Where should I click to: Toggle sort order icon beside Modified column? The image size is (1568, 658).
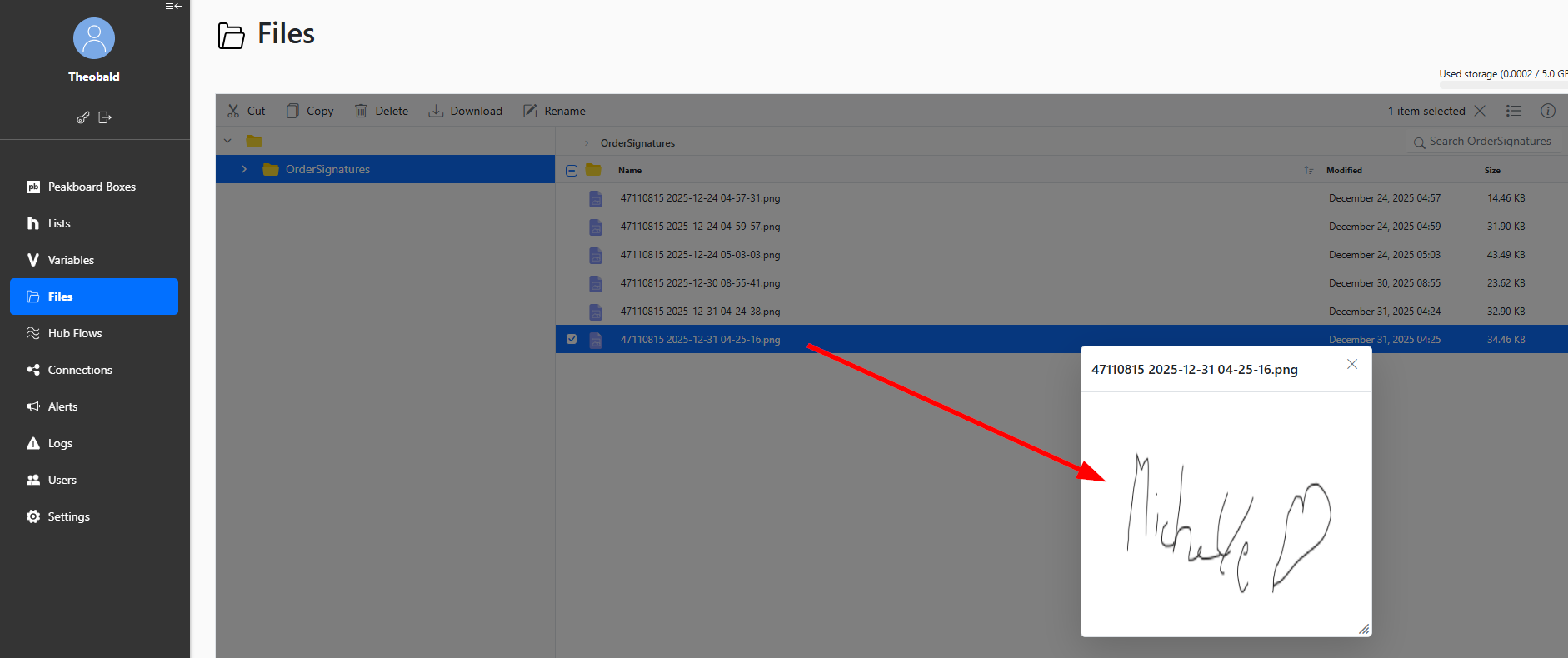[1309, 170]
